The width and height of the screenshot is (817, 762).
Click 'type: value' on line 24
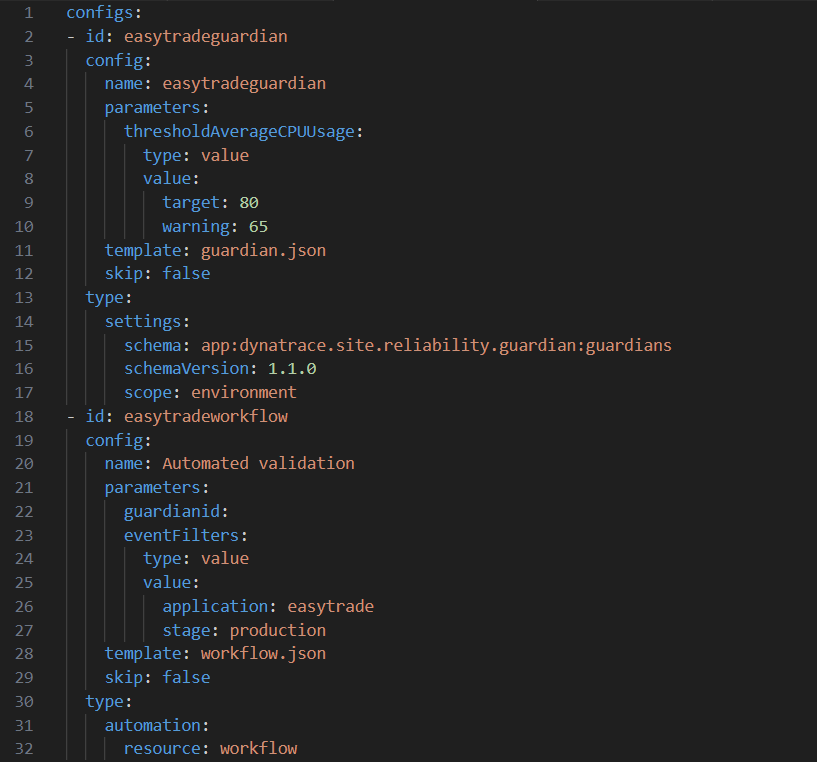(196, 559)
